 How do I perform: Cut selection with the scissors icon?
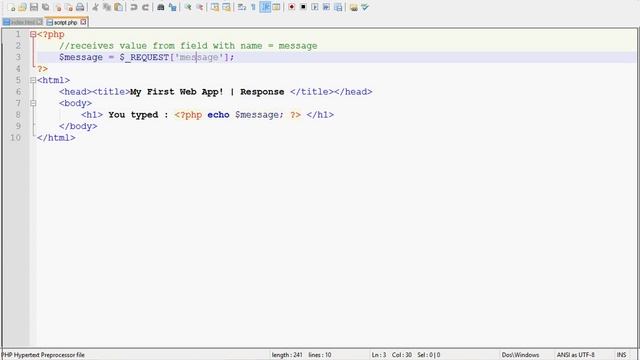coord(95,7)
